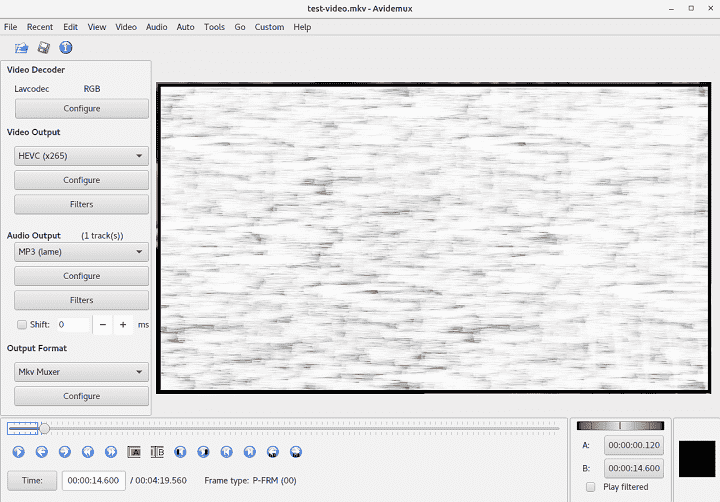Open audio output Filters
This screenshot has width=720, height=502.
[81, 300]
